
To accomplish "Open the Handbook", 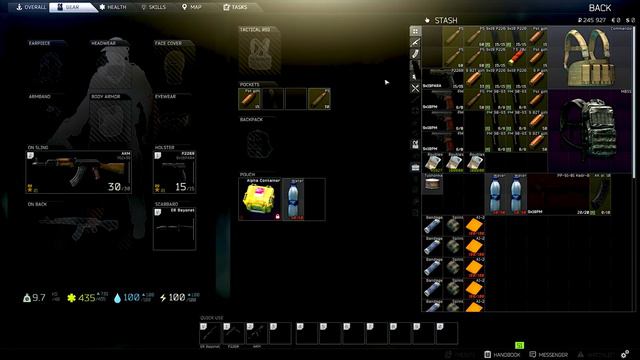I will click(502, 354).
